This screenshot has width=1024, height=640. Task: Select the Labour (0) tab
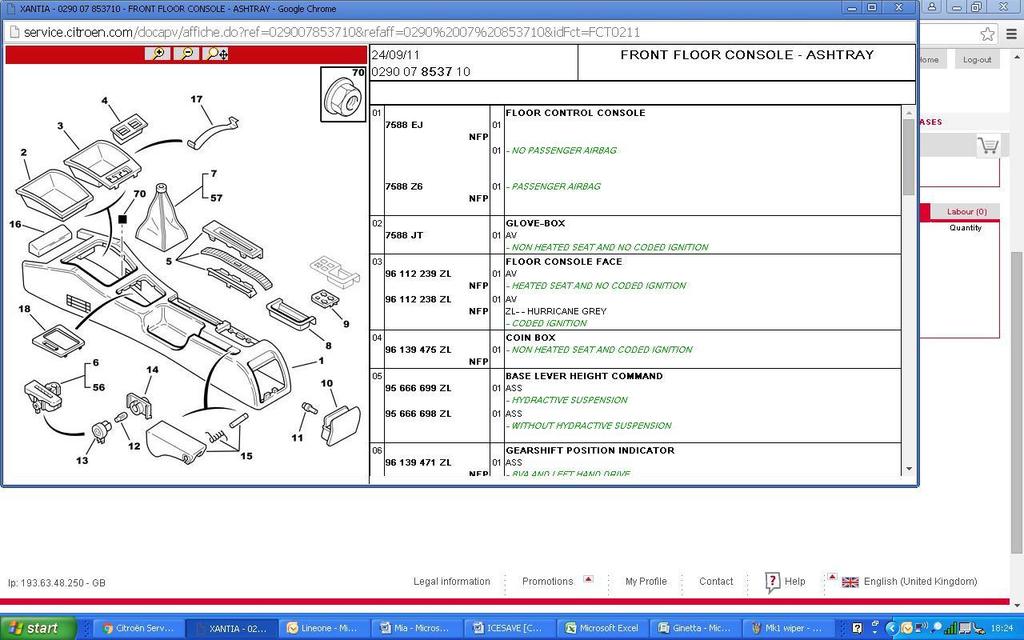click(967, 212)
